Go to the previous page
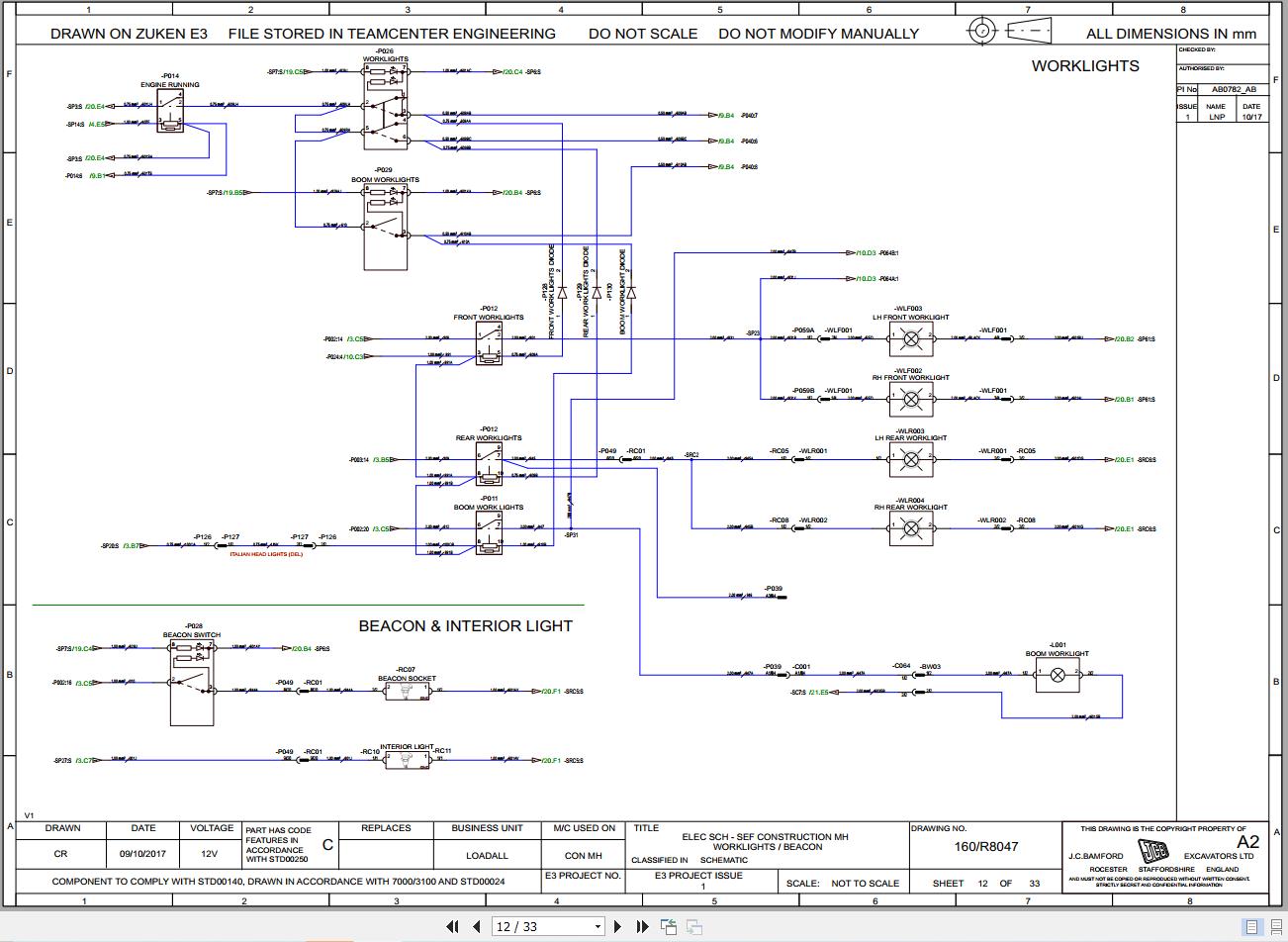Image resolution: width=1288 pixels, height=942 pixels. (477, 926)
